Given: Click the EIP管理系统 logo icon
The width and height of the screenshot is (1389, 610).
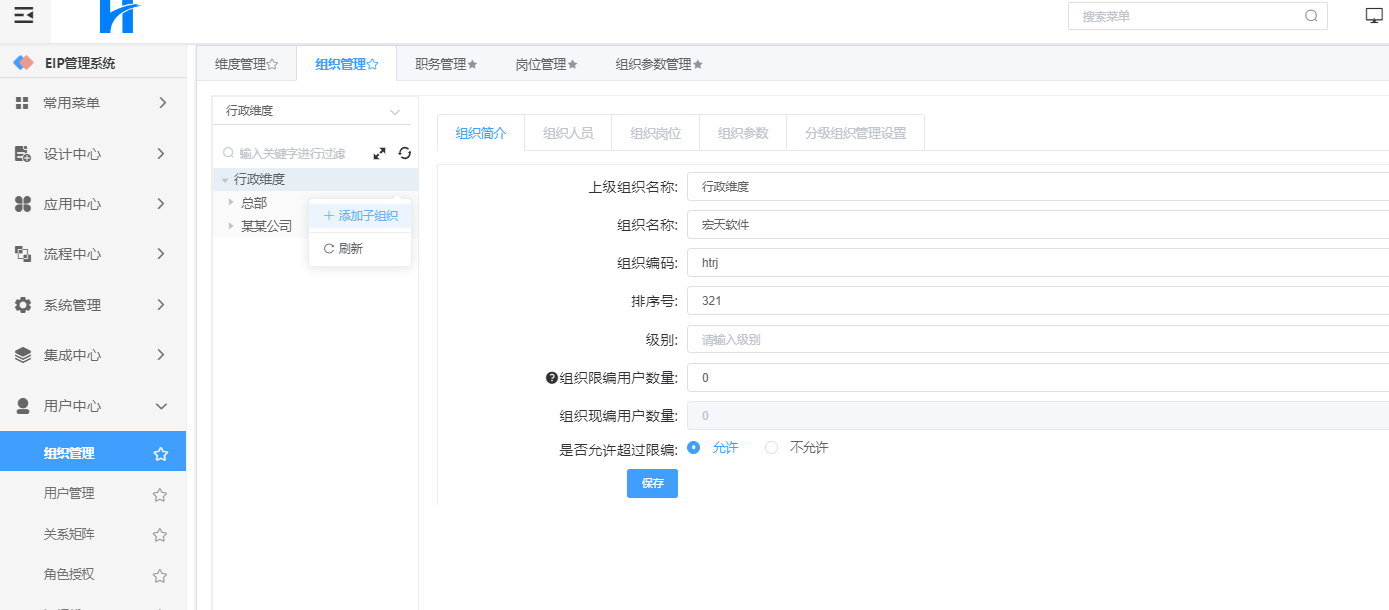Looking at the screenshot, I should 23,63.
